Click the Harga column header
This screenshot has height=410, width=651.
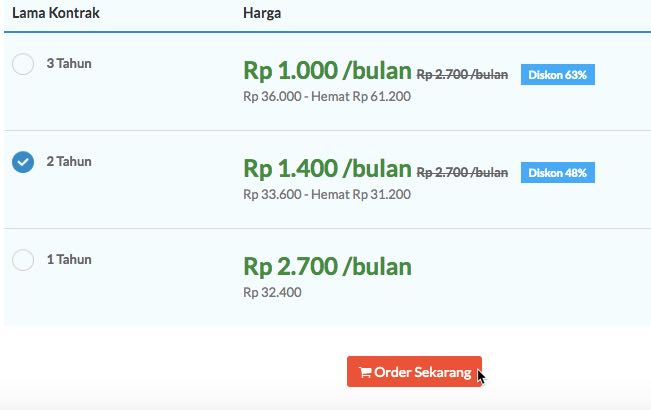tap(261, 14)
